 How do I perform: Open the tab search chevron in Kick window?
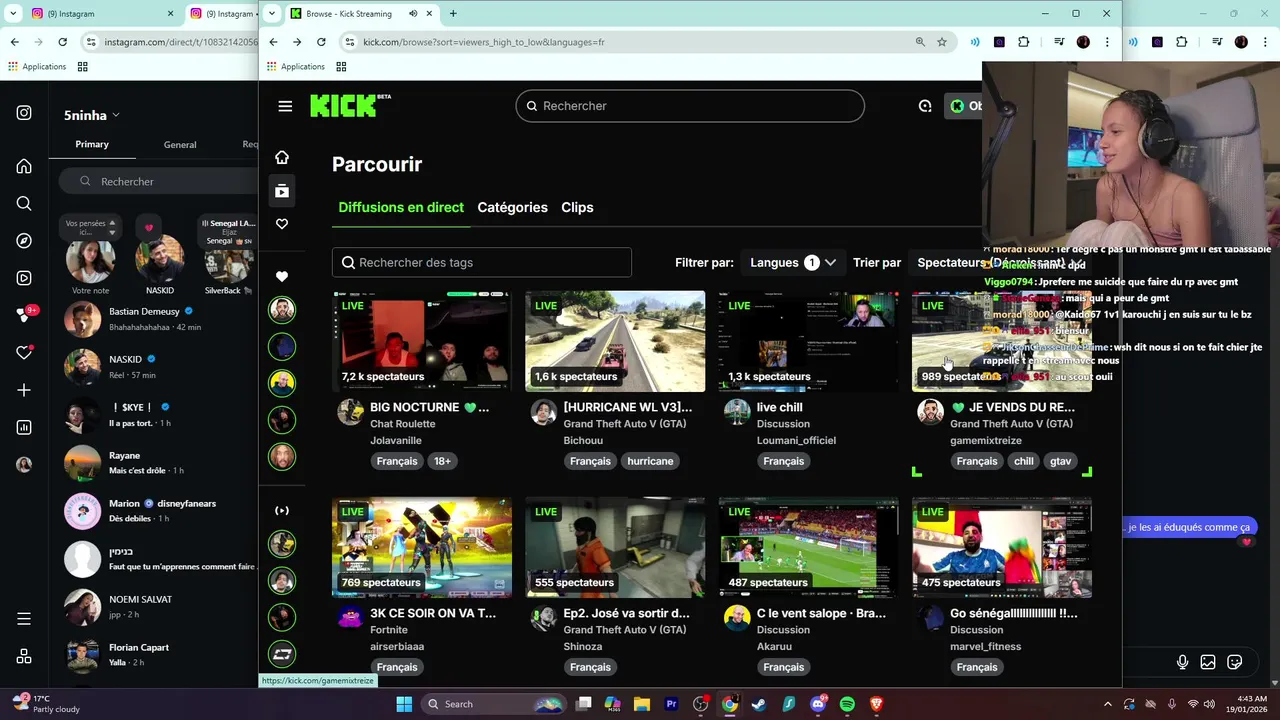pyautogui.click(x=272, y=14)
